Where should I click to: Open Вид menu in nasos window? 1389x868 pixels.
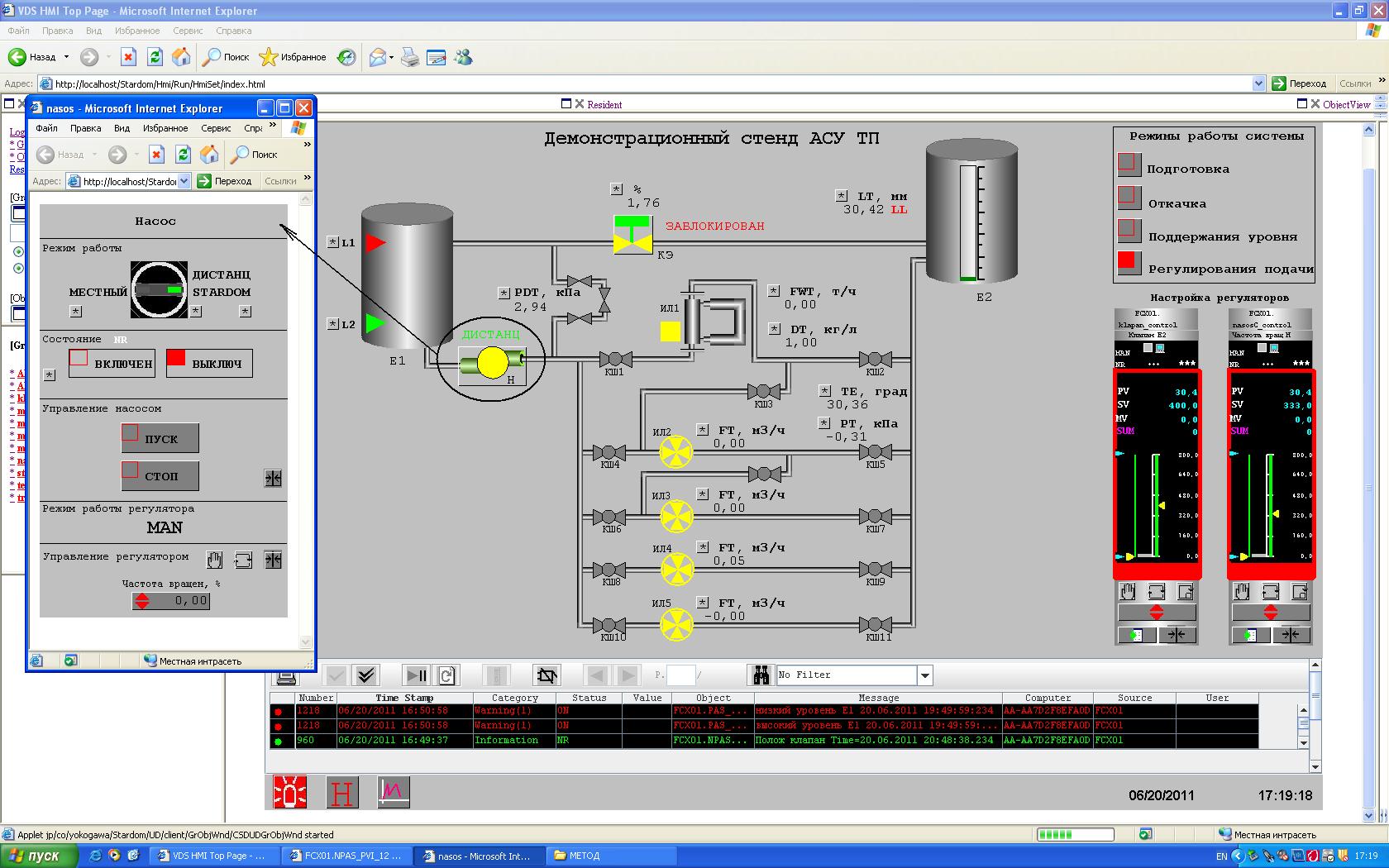click(122, 128)
